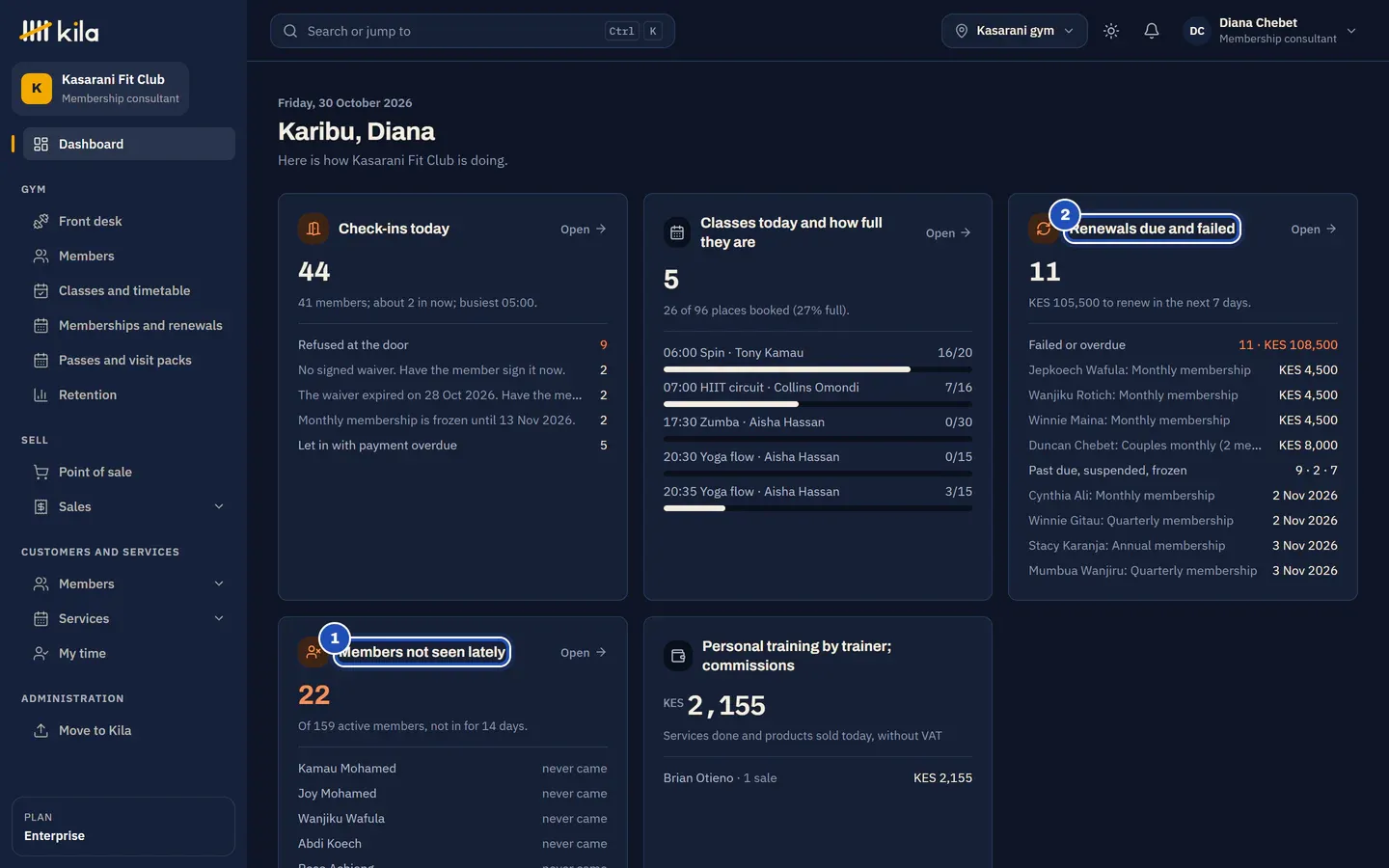This screenshot has height=868, width=1389.
Task: Open Members under the Gym section
Action: pos(129,257)
